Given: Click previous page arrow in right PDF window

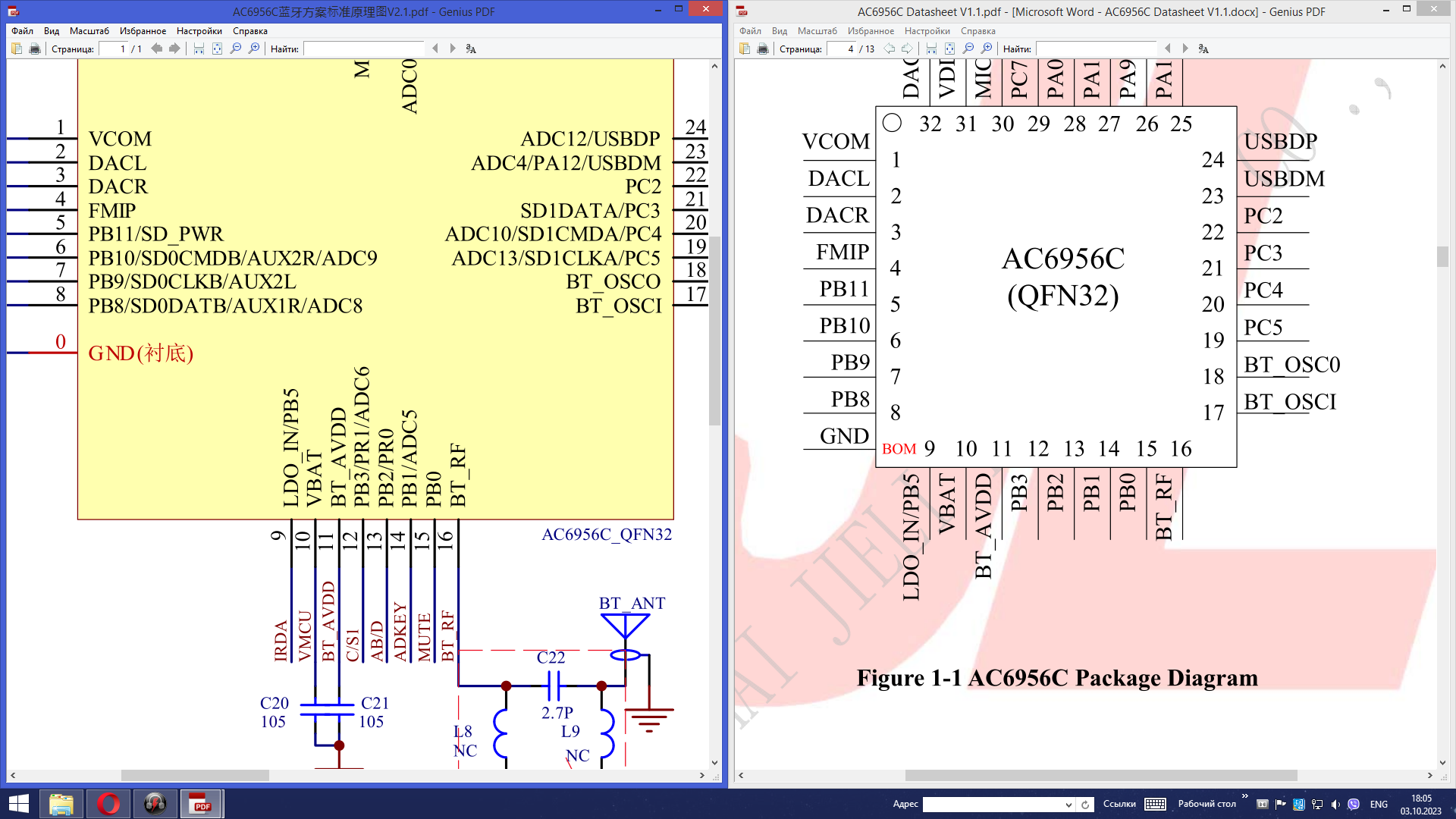Looking at the screenshot, I should pos(890,49).
